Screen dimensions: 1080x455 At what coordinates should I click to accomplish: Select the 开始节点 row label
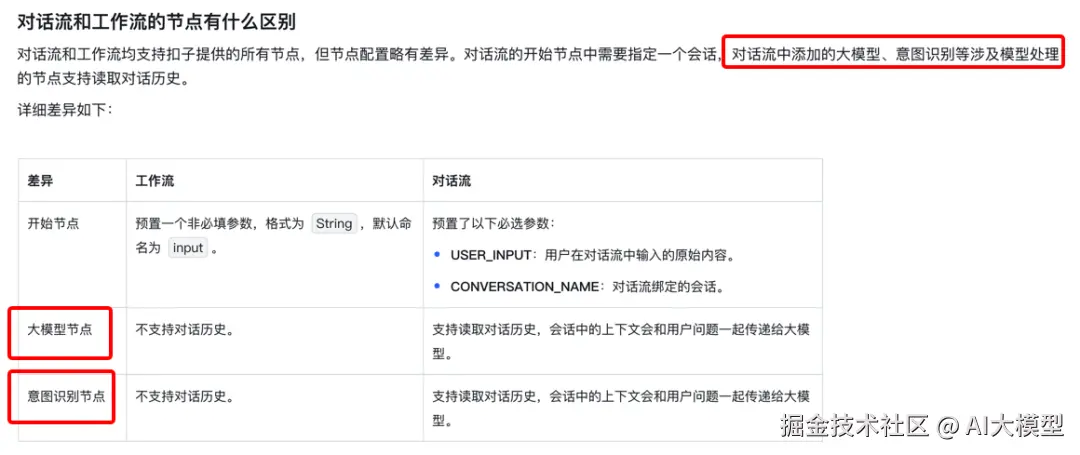click(x=53, y=224)
